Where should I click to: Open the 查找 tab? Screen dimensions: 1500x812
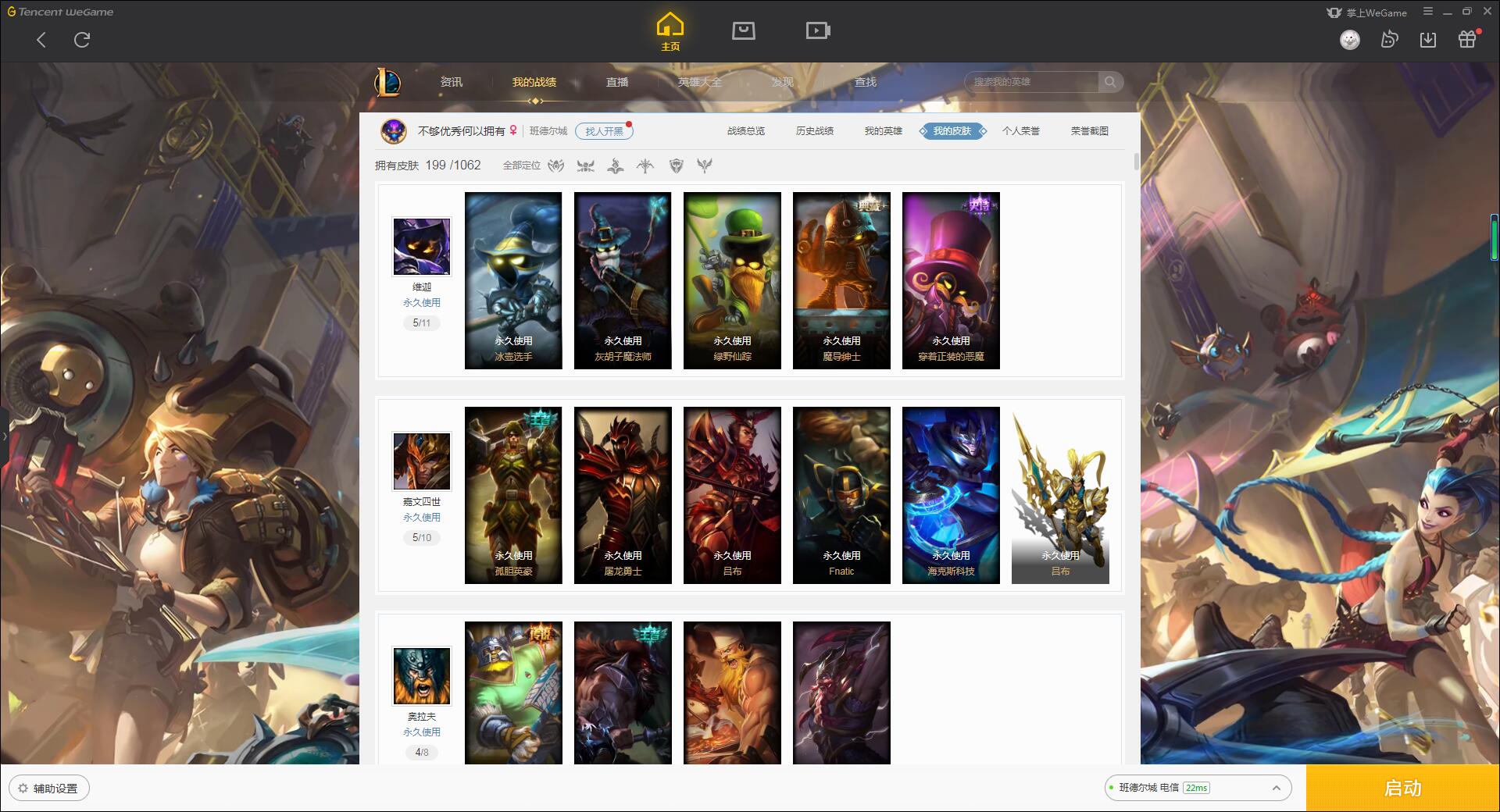[866, 82]
